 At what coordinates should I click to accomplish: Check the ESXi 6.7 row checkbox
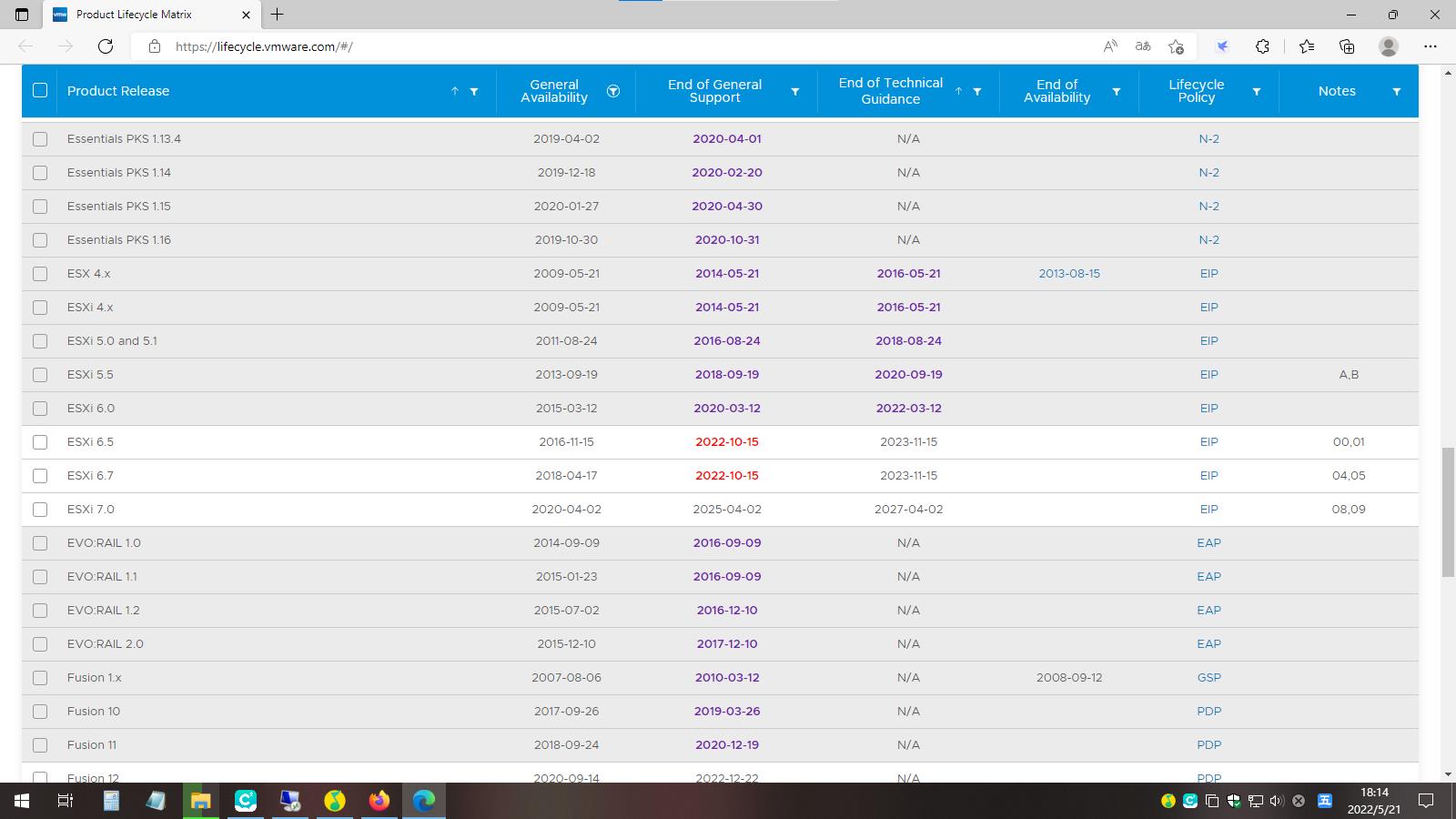click(40, 476)
